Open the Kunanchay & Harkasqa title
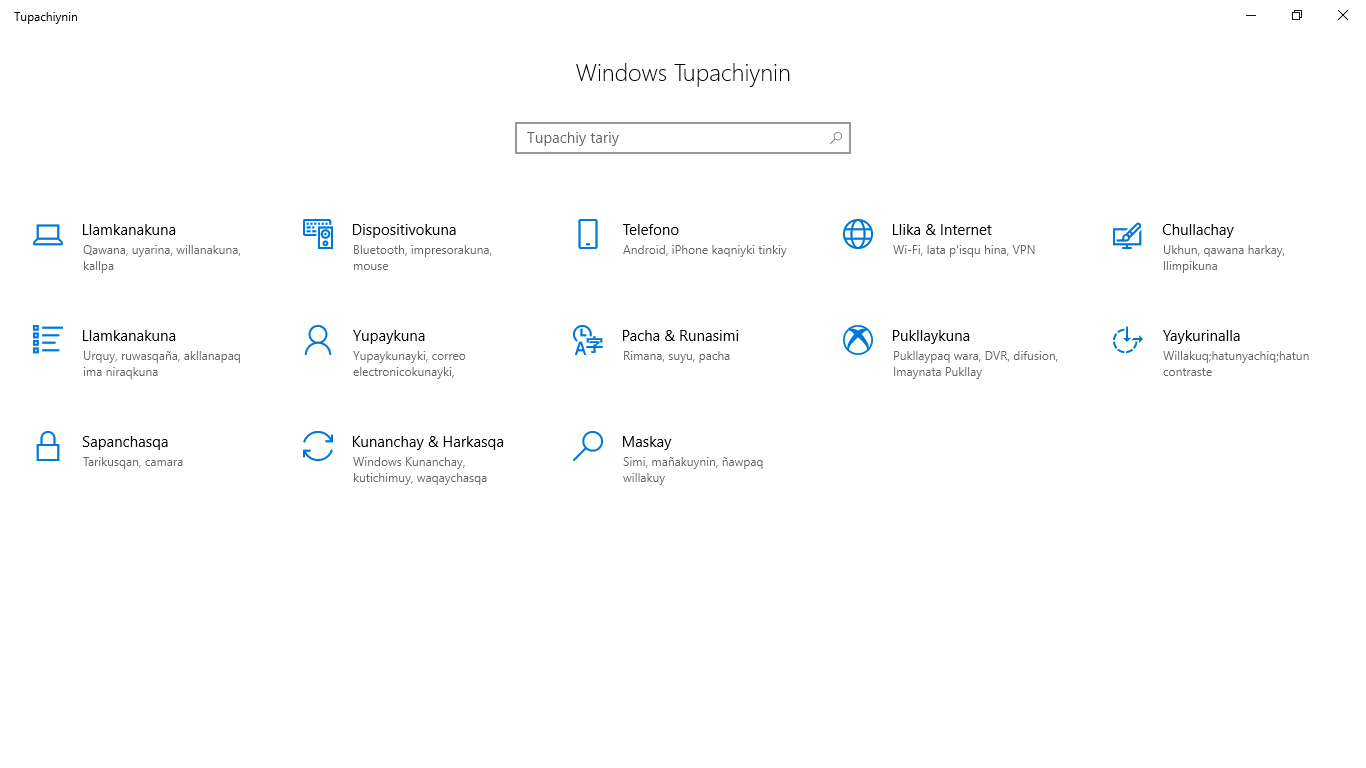 point(428,442)
